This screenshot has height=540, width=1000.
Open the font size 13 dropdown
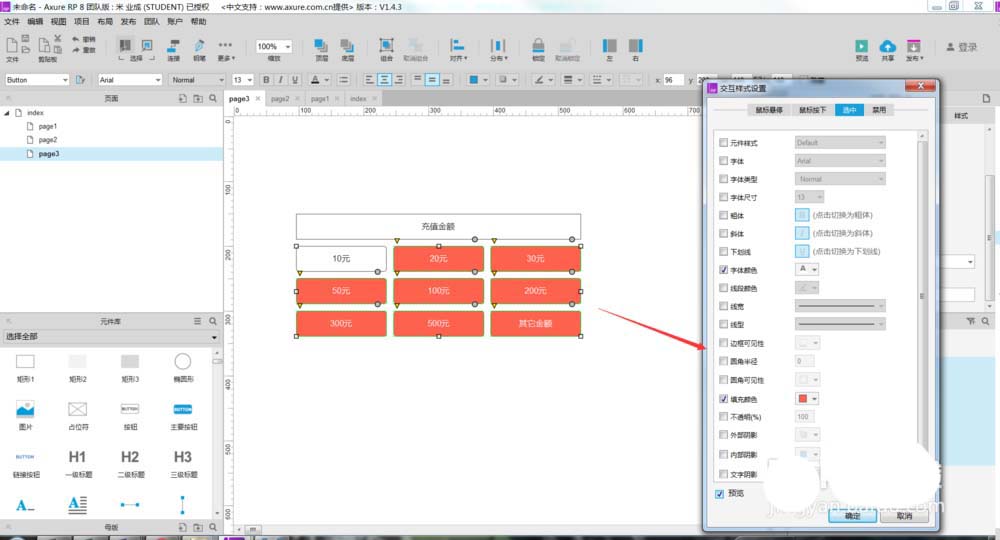click(243, 80)
